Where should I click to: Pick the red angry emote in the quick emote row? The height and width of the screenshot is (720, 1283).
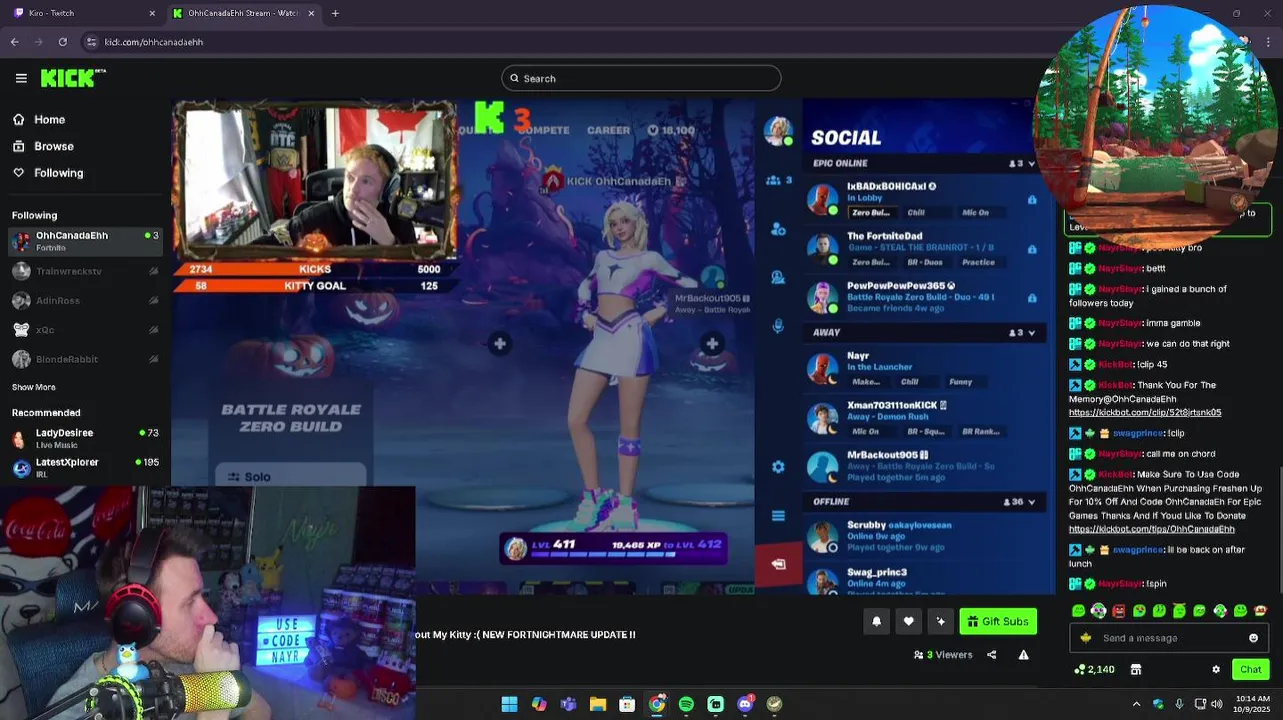[x=1118, y=610]
